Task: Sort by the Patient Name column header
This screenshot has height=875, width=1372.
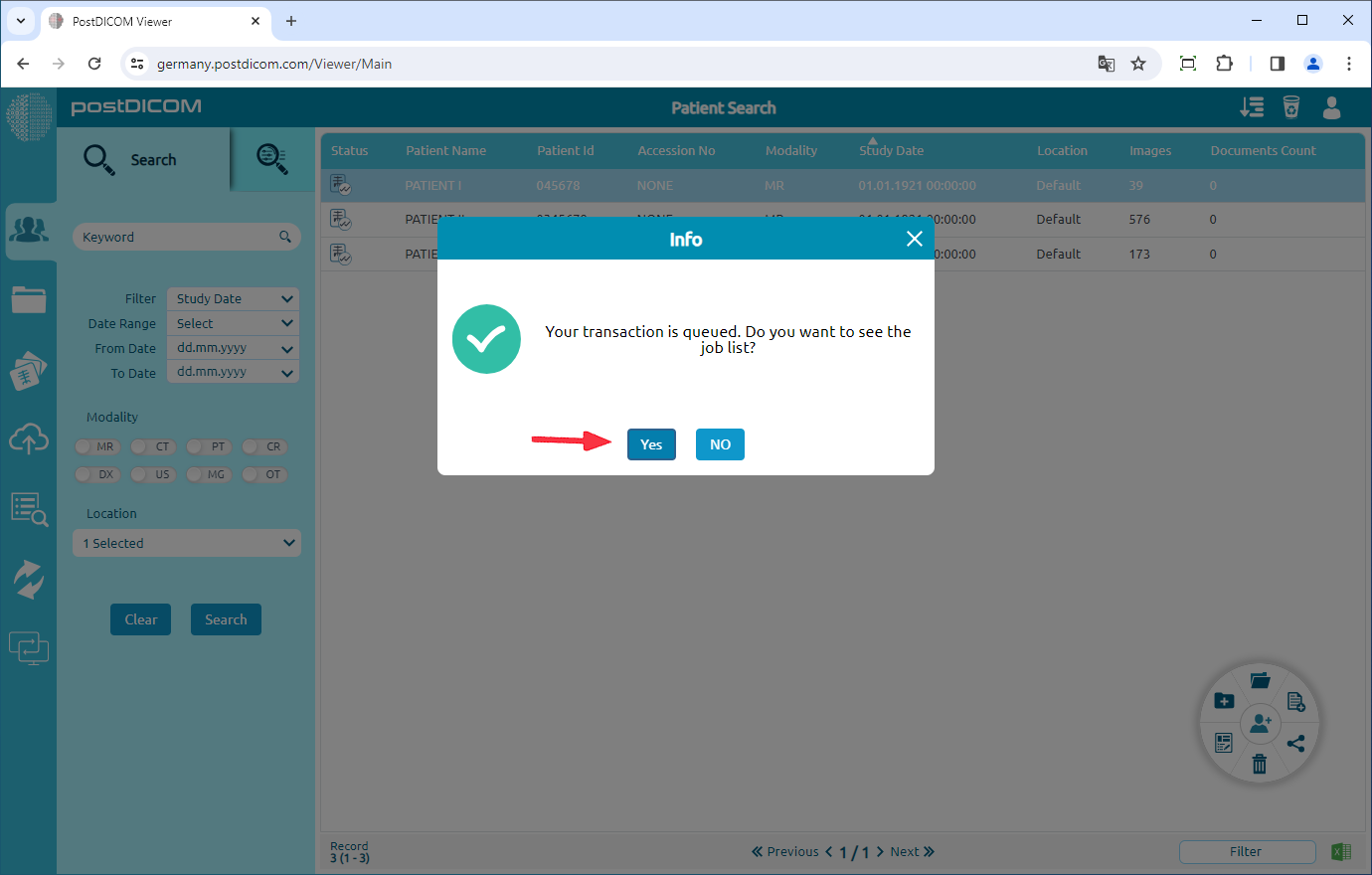Action: 445,151
